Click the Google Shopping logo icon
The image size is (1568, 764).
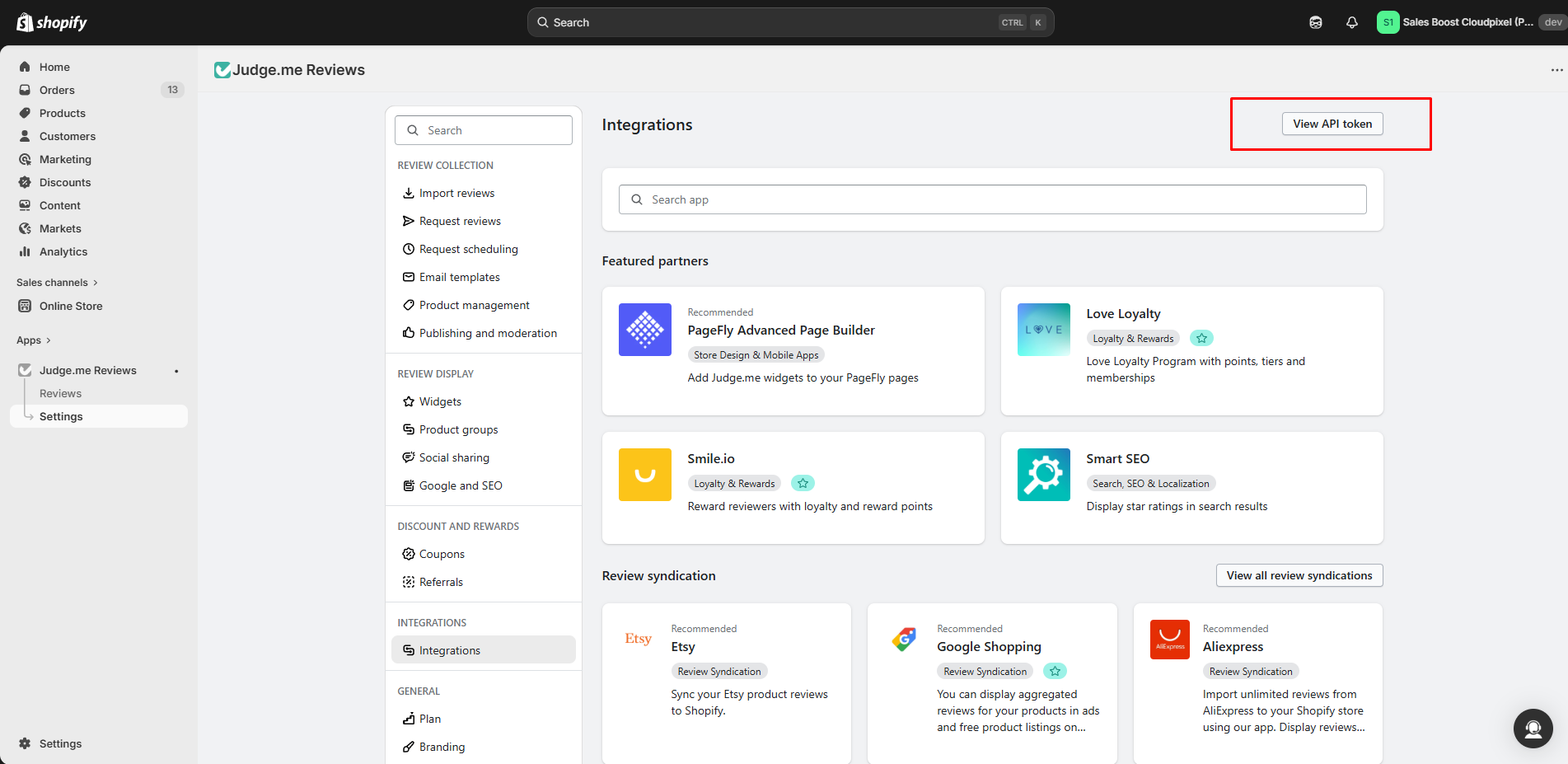[904, 640]
